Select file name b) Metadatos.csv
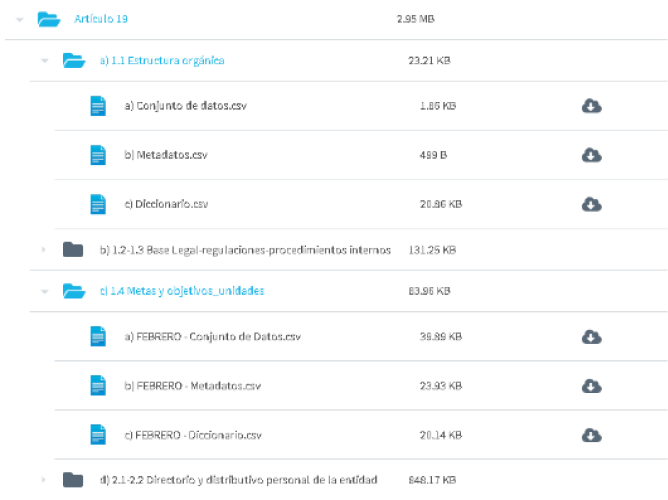 coord(166,155)
